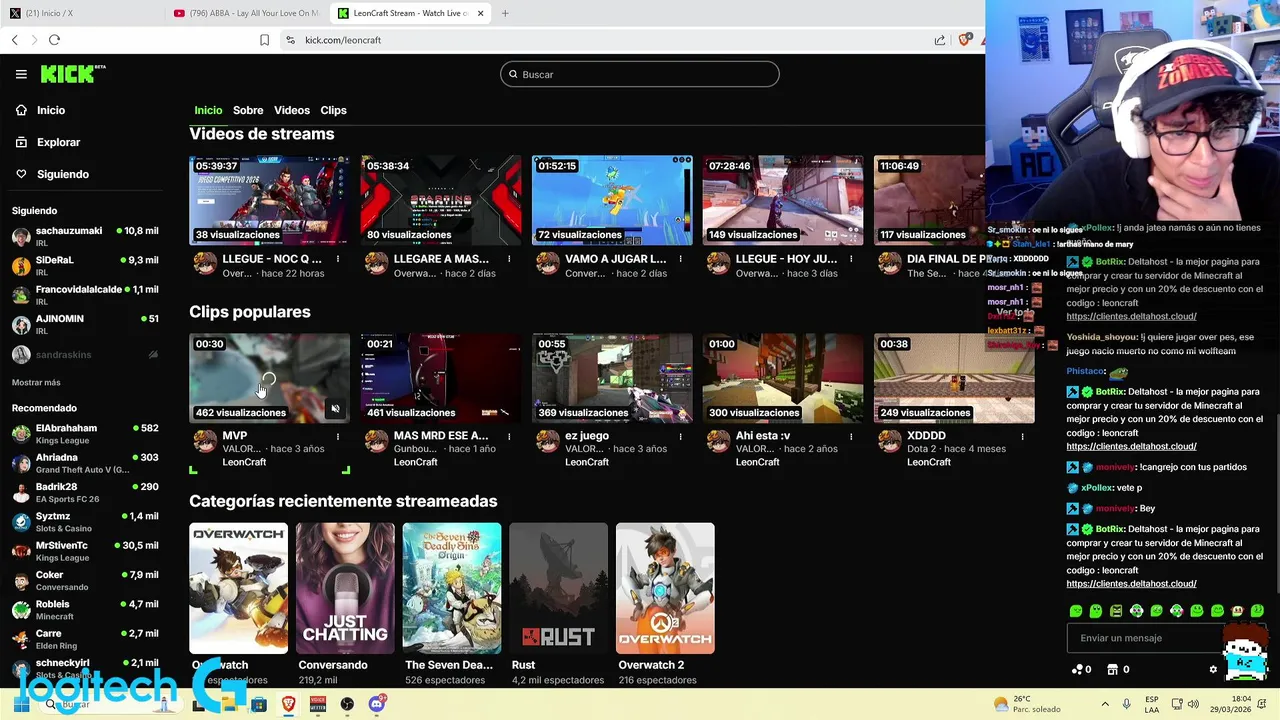
Task: Open Ahriadna recommended channel
Action: point(85,463)
